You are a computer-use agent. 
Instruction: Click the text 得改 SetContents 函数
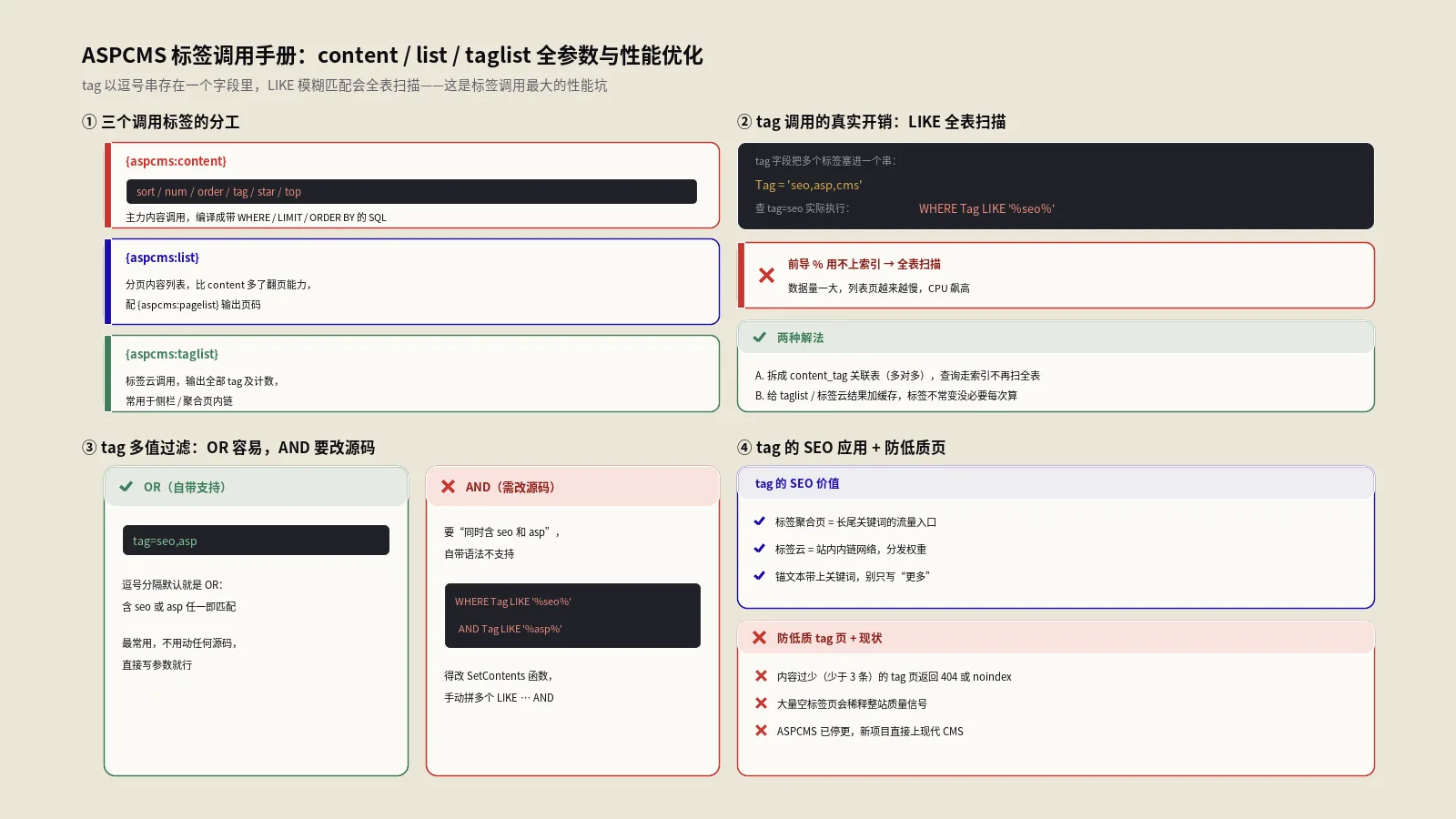(x=499, y=676)
